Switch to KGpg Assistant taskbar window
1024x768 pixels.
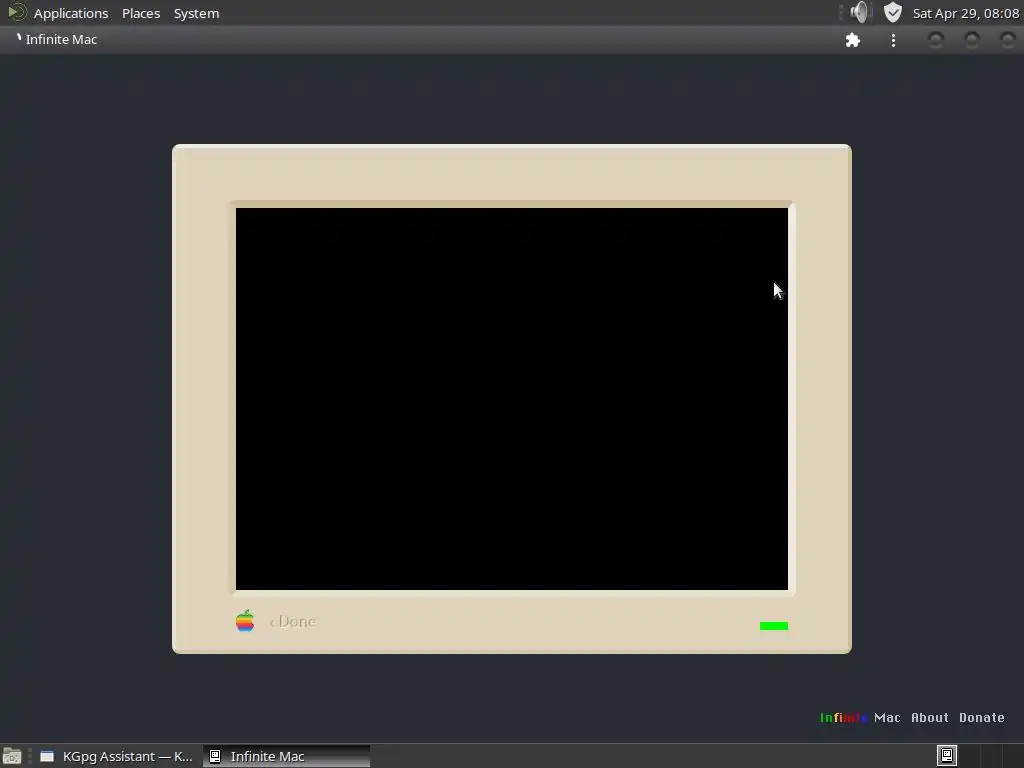(116, 756)
